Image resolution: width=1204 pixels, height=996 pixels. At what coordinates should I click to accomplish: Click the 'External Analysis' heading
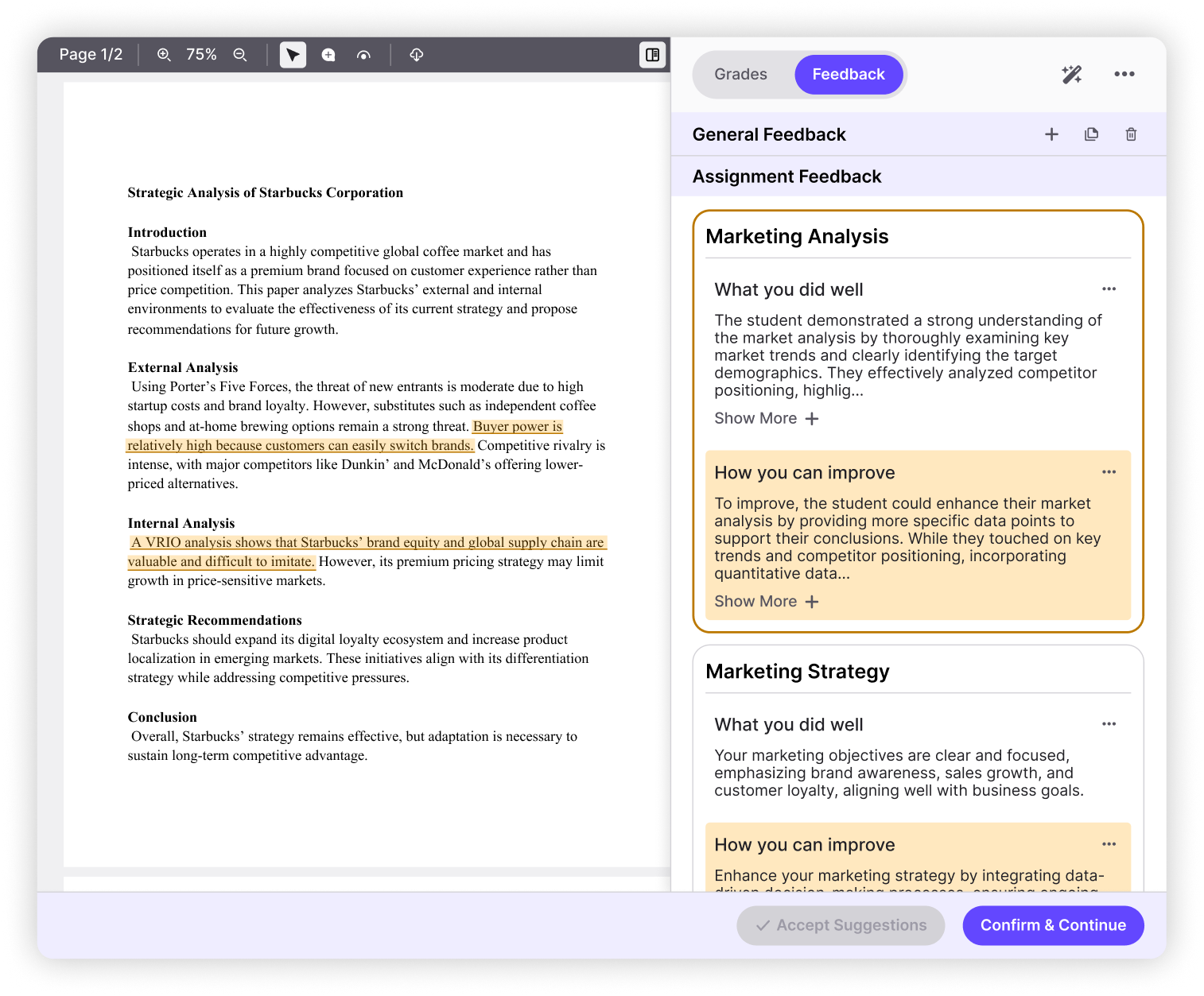pyautogui.click(x=183, y=367)
